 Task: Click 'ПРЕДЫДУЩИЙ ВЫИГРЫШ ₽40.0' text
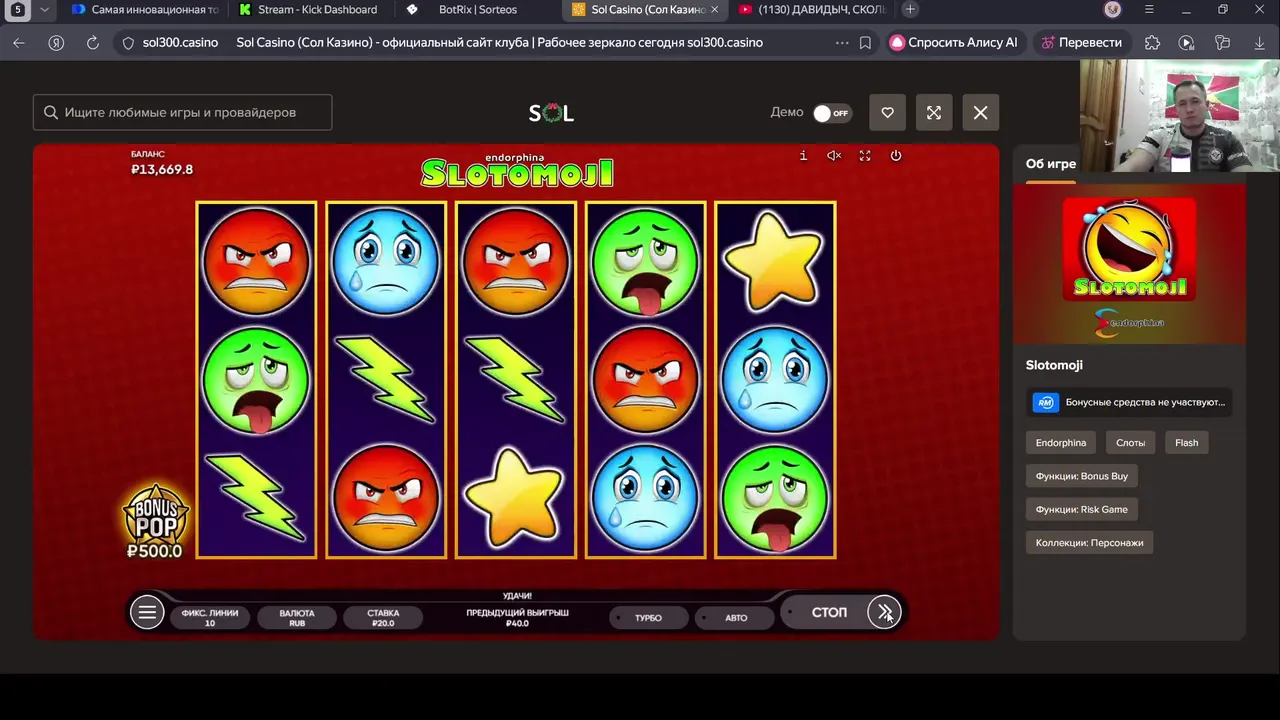point(517,618)
